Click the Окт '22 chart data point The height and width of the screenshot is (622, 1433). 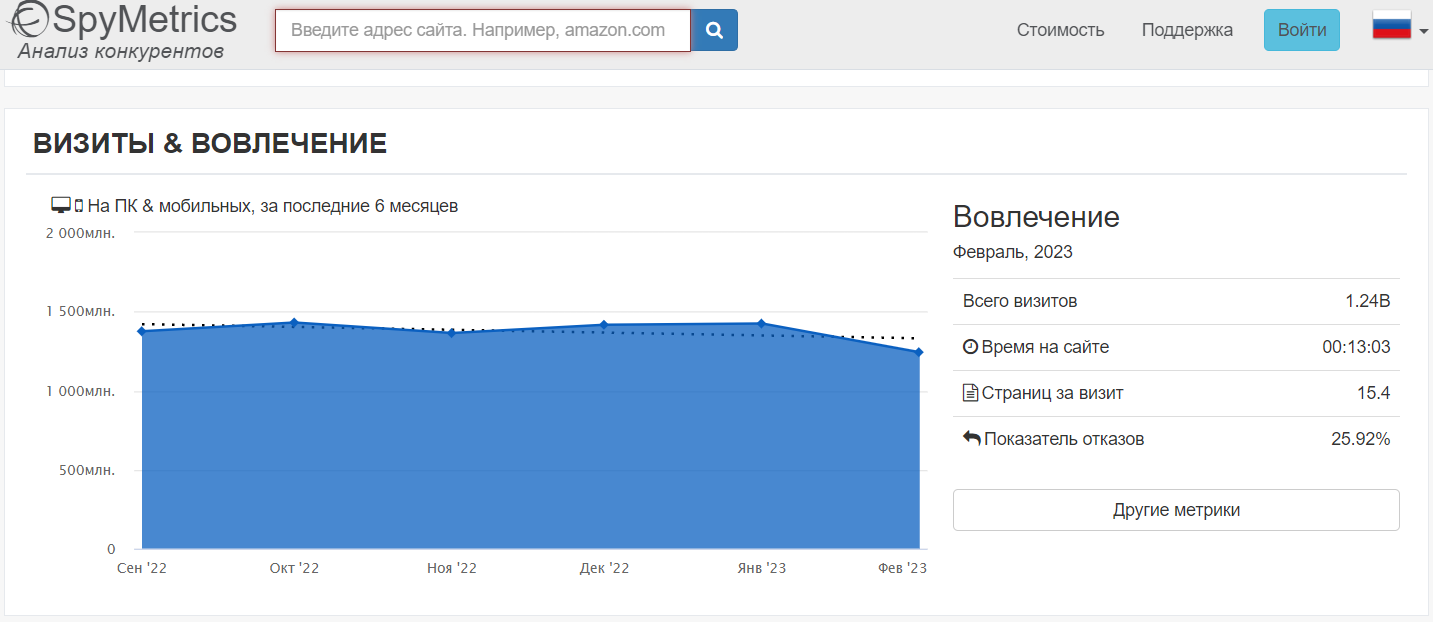pos(294,322)
